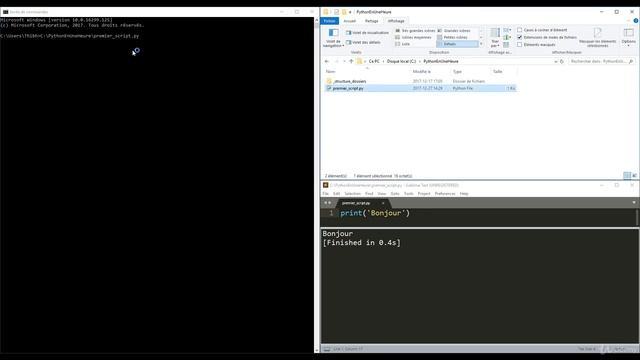The image size is (640, 360).
Task: Open Sublime Text Find menu
Action: 369,193
